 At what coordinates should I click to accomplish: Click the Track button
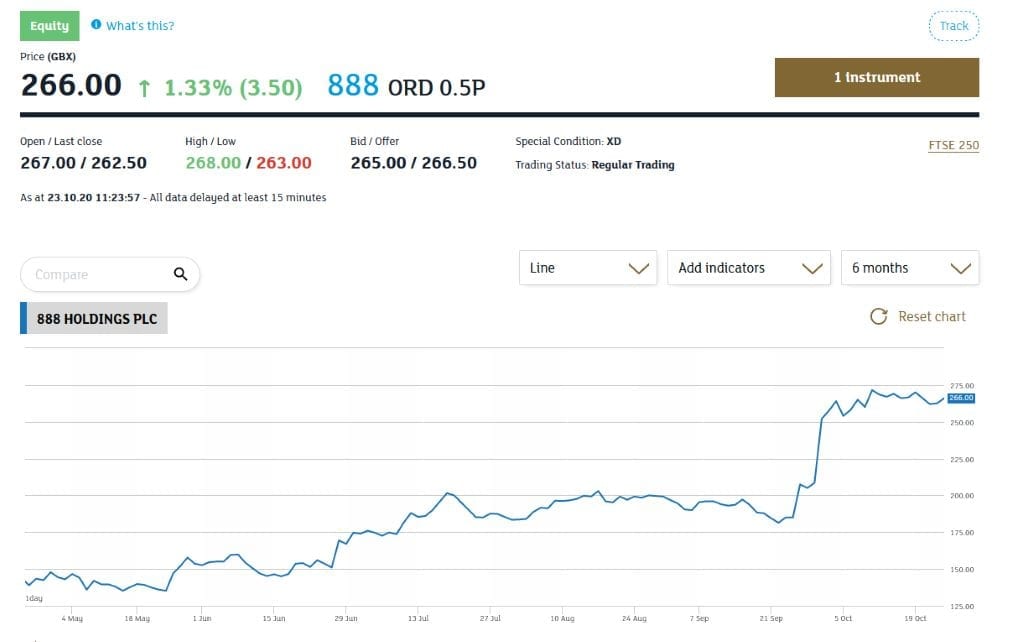953,26
